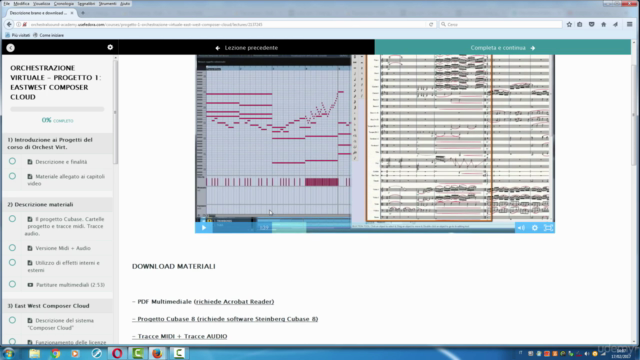The height and width of the screenshot is (360, 640).
Task: Open video player settings gear
Action: [535, 228]
